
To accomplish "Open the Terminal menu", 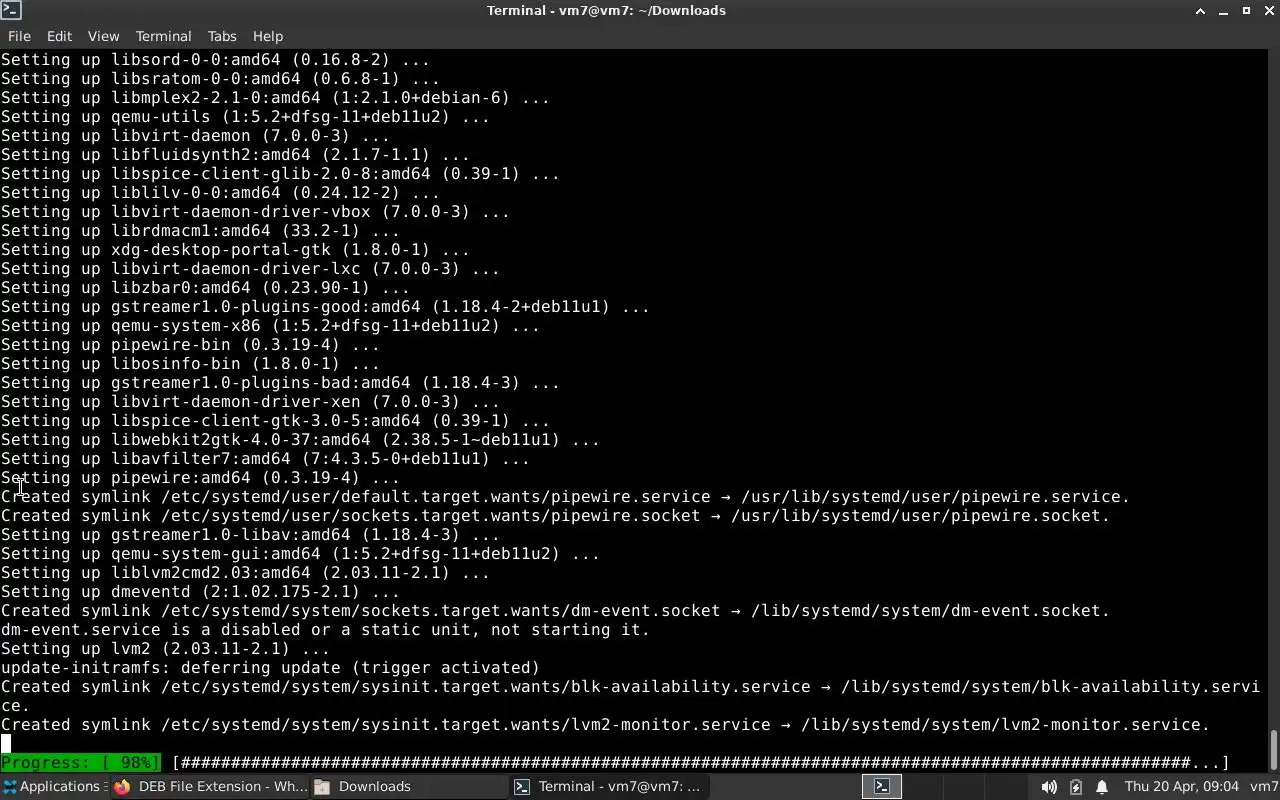I will click(163, 36).
